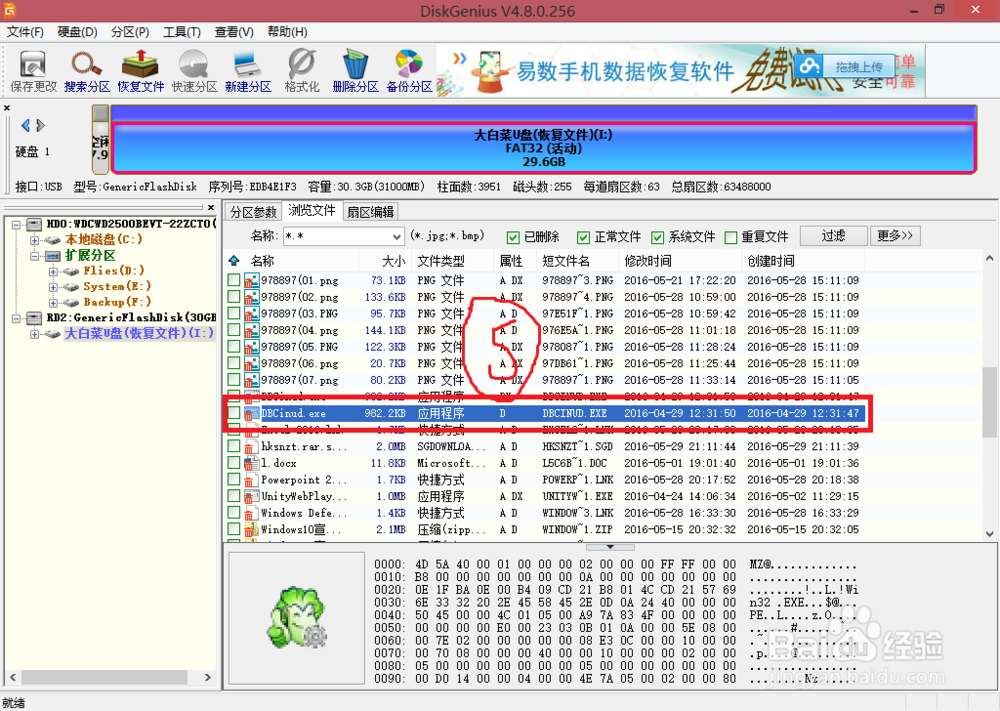This screenshot has width=1000, height=711.
Task: Click the Delete Partition (删除分区) toolbar icon
Action: tap(355, 70)
